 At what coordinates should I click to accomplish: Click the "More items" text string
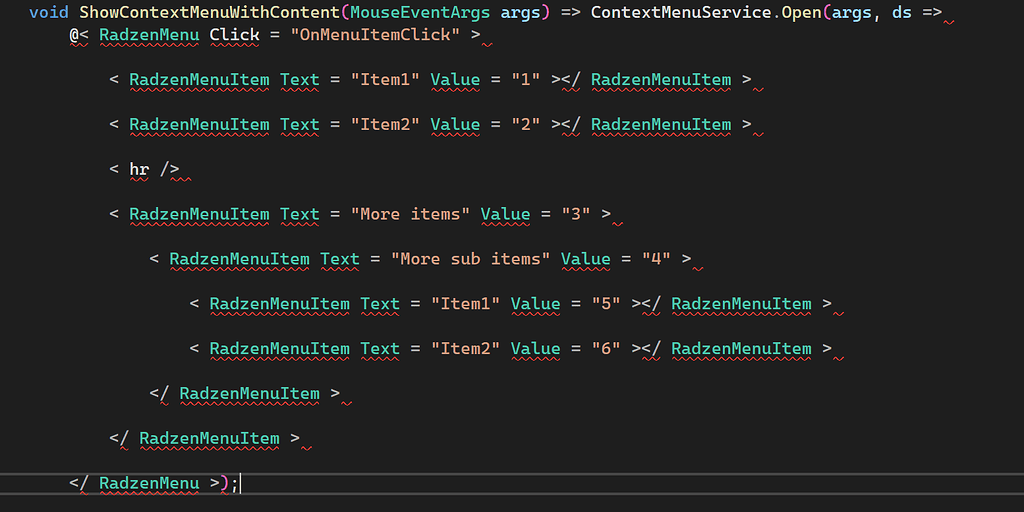[x=410, y=214]
